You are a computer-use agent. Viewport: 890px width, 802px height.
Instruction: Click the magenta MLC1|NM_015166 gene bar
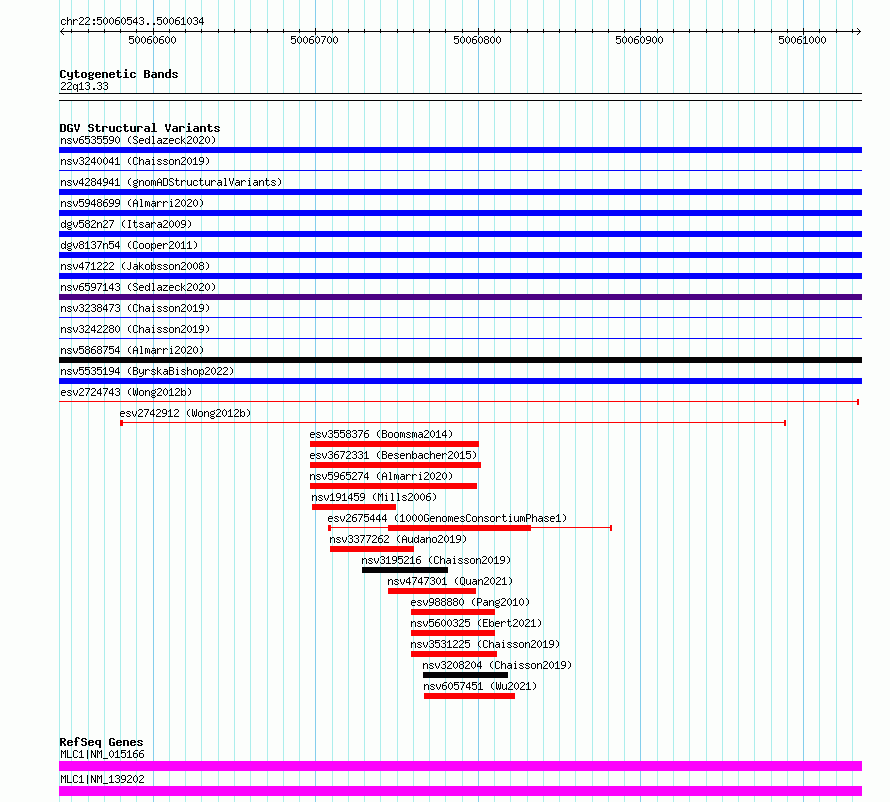460,766
